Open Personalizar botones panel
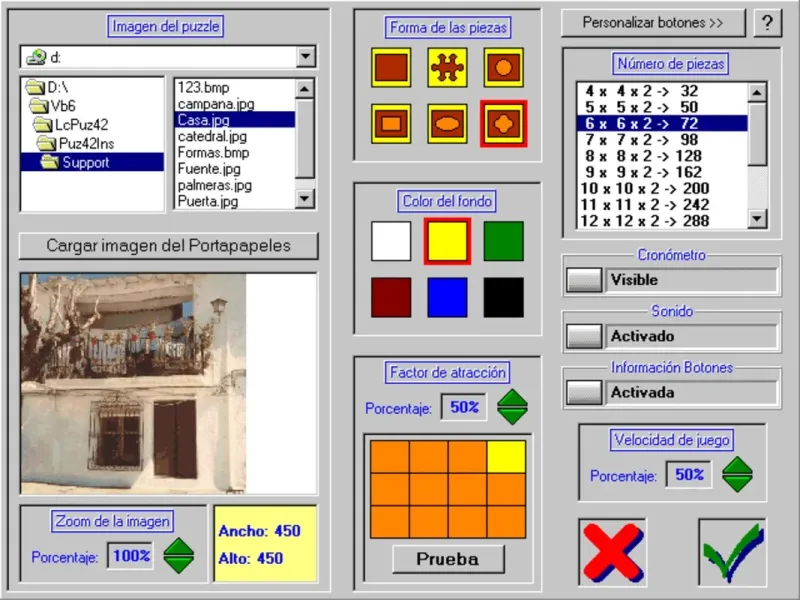The height and width of the screenshot is (600, 800). pos(653,23)
